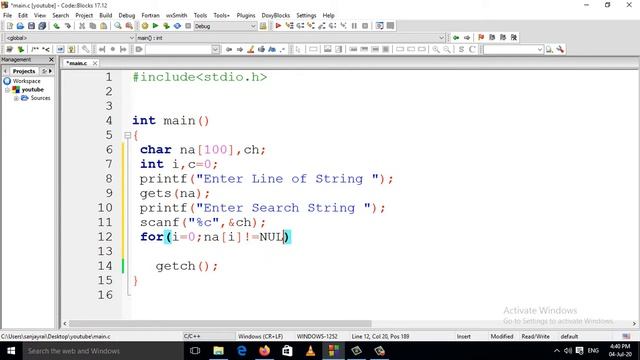Build the project with gear icon
Image resolution: width=640 pixels, height=360 pixels.
coord(145,26)
